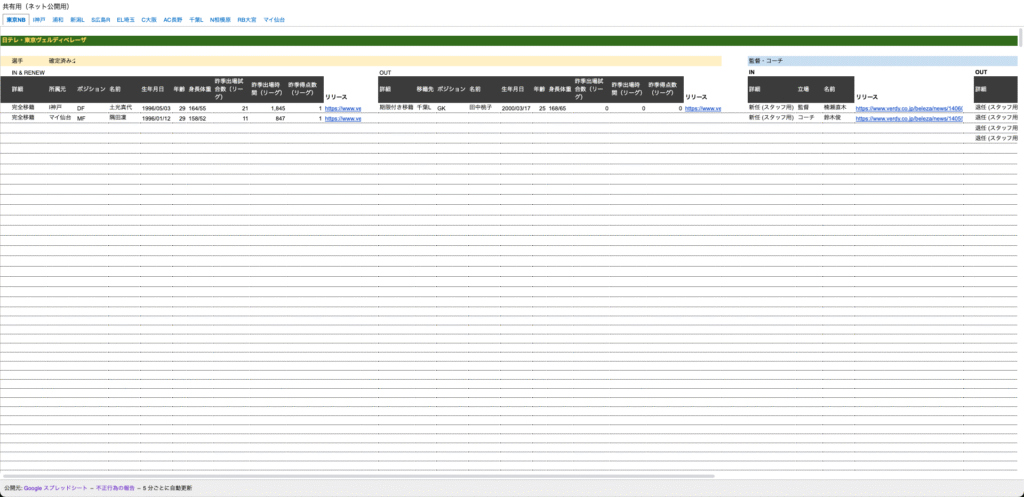Select the 確定済み cell
The width and height of the screenshot is (1024, 497).
tap(62, 61)
